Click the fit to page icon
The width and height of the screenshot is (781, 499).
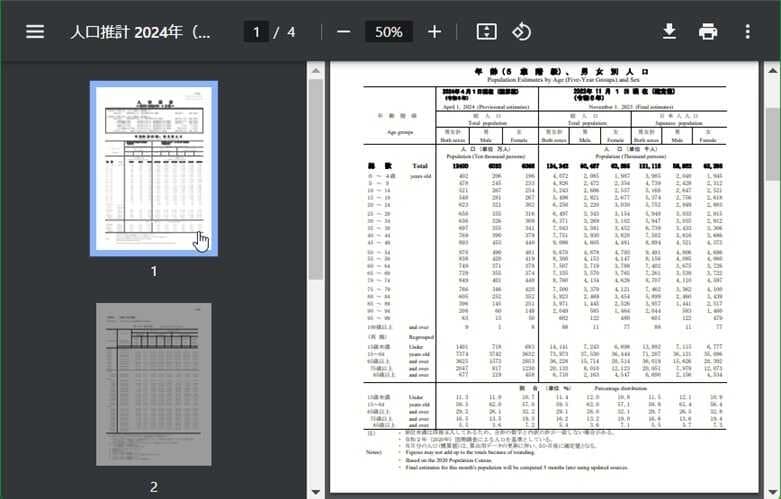point(486,32)
